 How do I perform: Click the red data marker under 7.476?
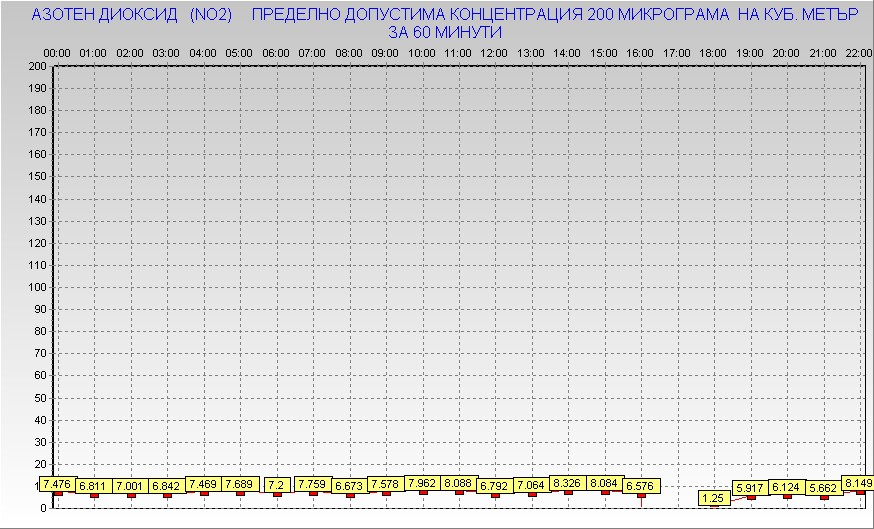click(58, 493)
